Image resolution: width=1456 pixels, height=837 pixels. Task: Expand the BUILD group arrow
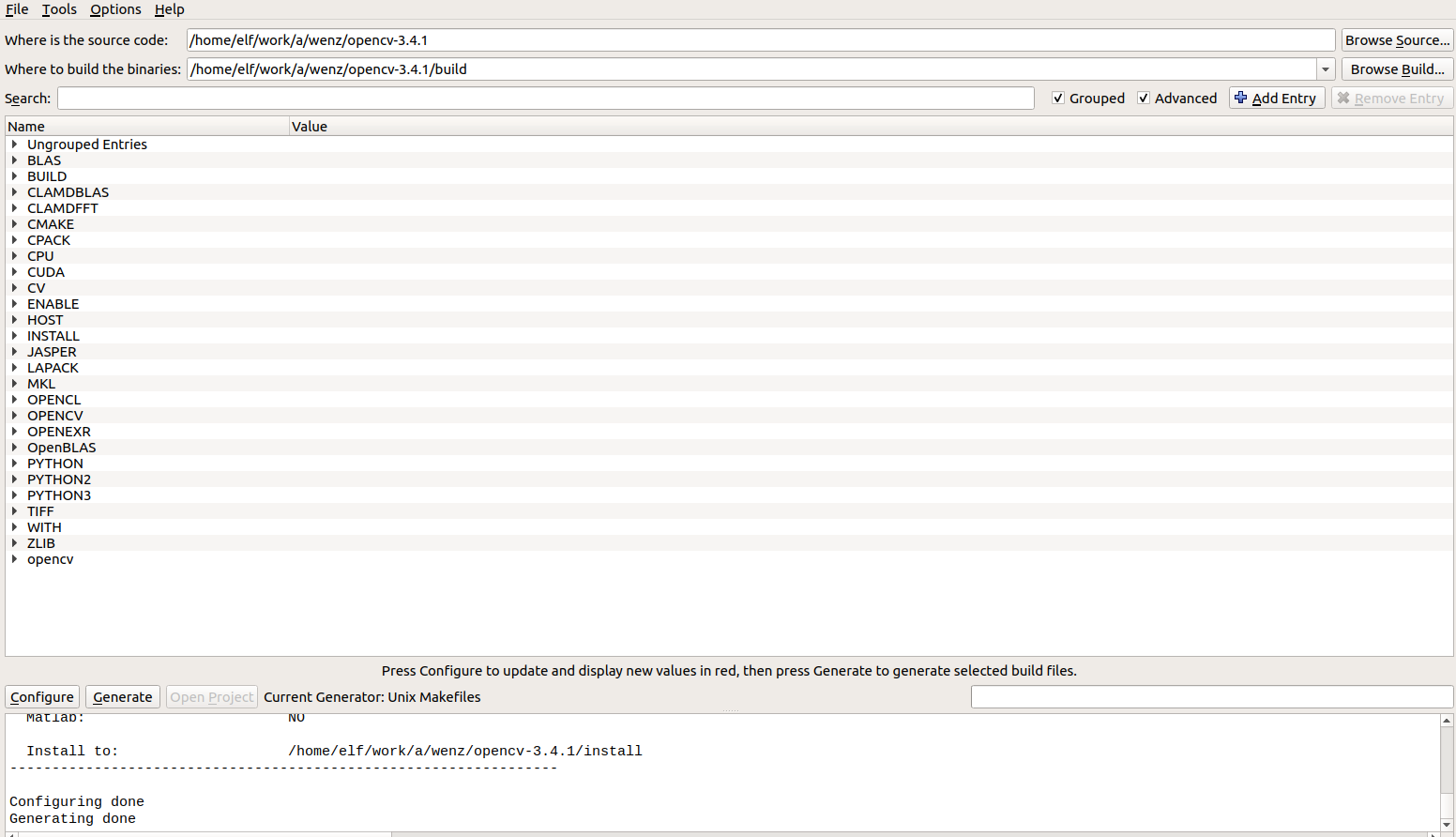click(14, 176)
